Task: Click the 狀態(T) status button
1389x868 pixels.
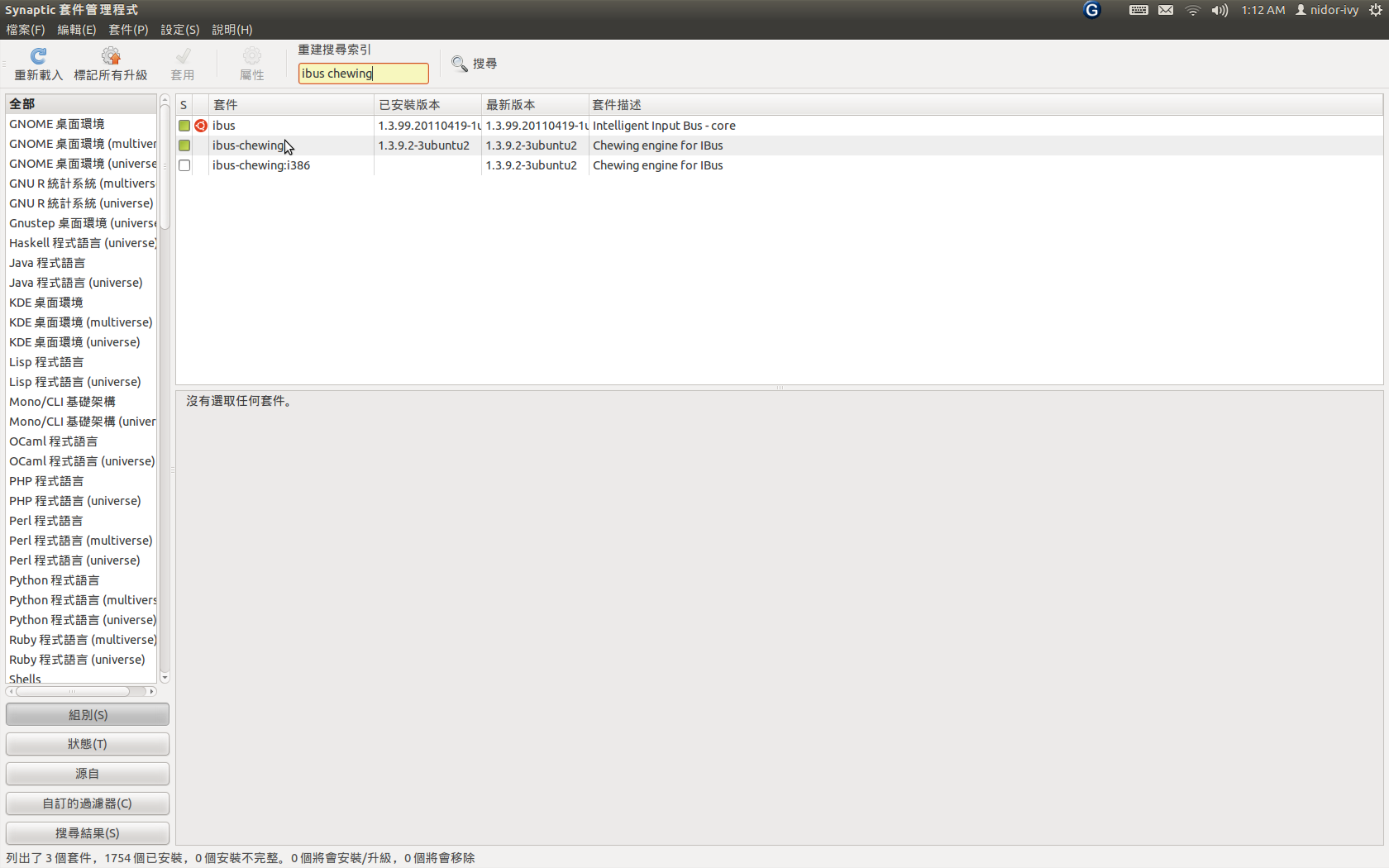Action: (88, 744)
